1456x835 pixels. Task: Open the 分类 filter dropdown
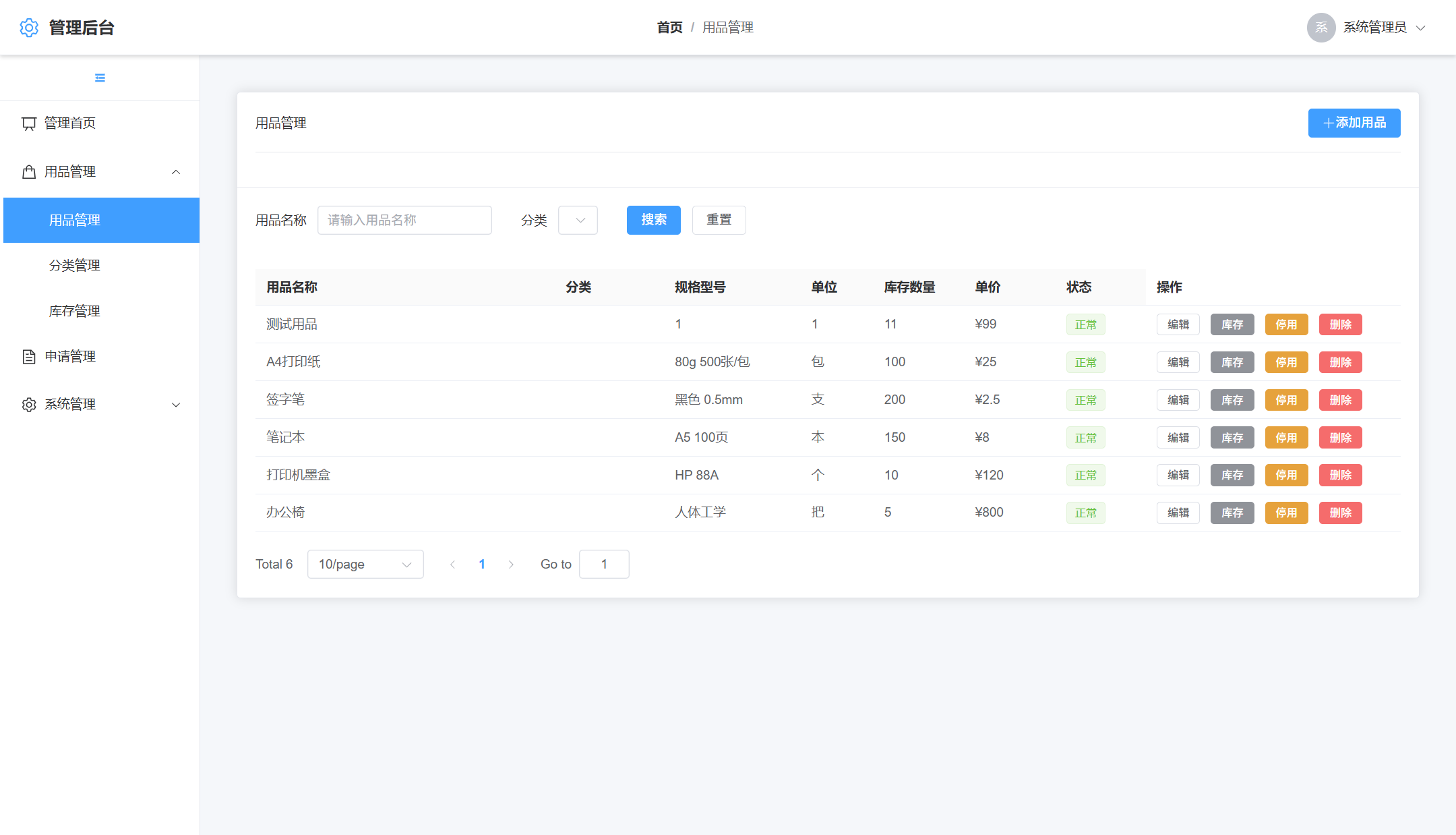578,221
